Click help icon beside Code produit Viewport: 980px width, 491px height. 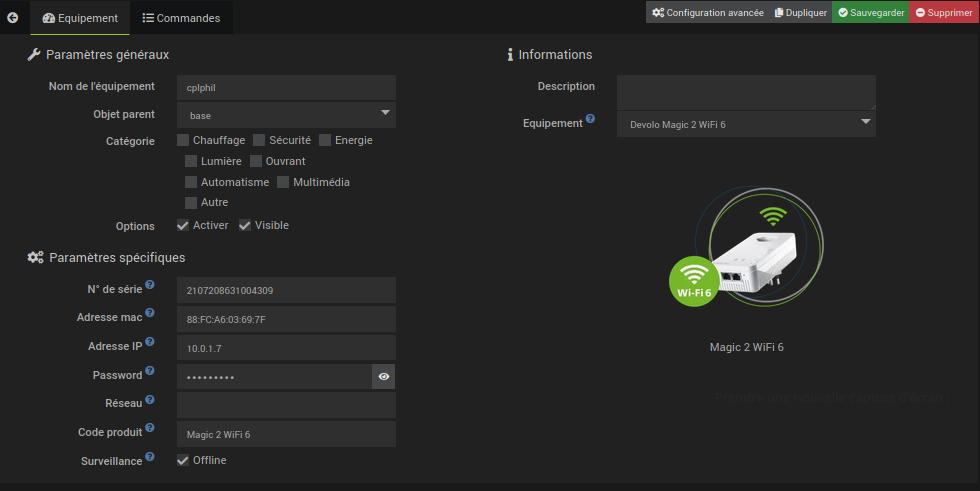150,428
